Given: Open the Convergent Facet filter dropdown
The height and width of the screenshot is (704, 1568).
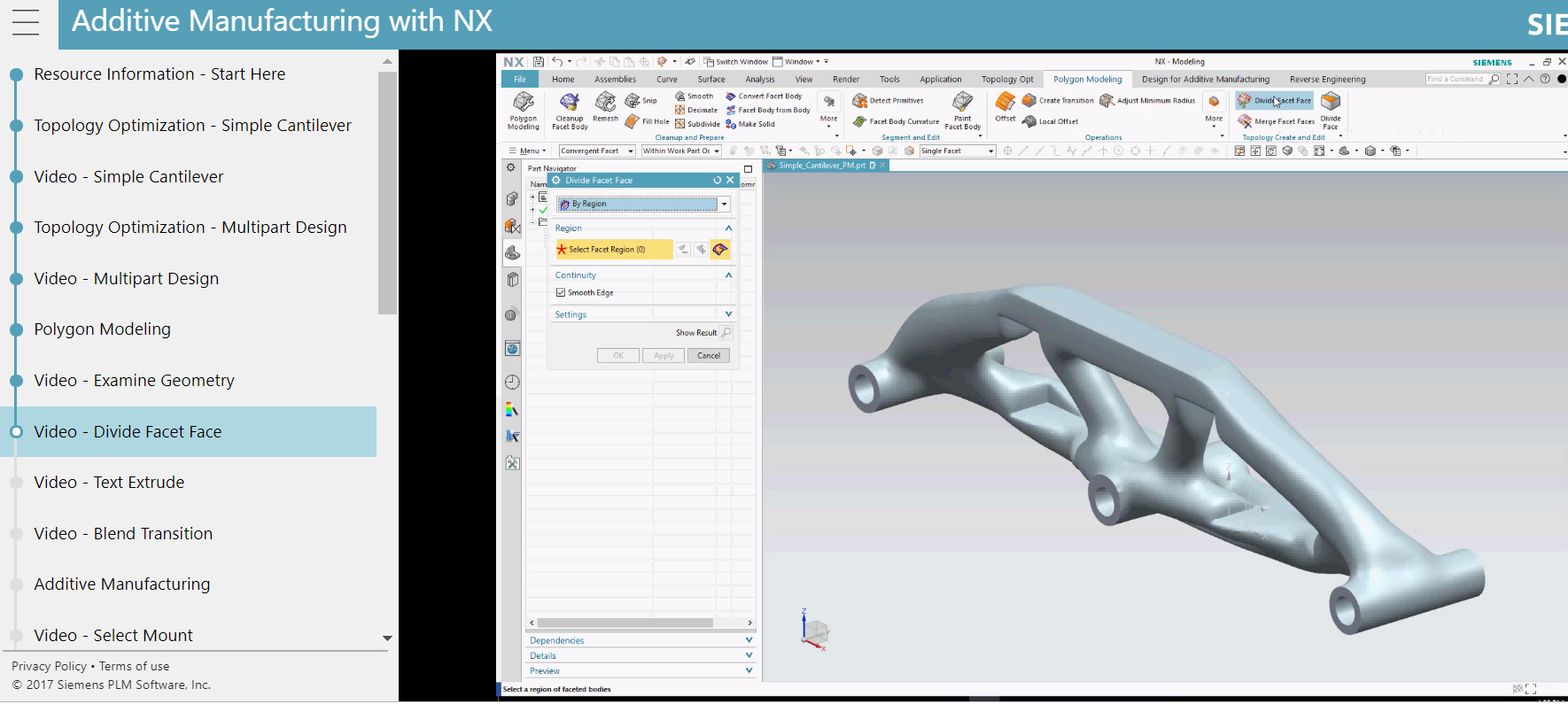Looking at the screenshot, I should (x=597, y=151).
